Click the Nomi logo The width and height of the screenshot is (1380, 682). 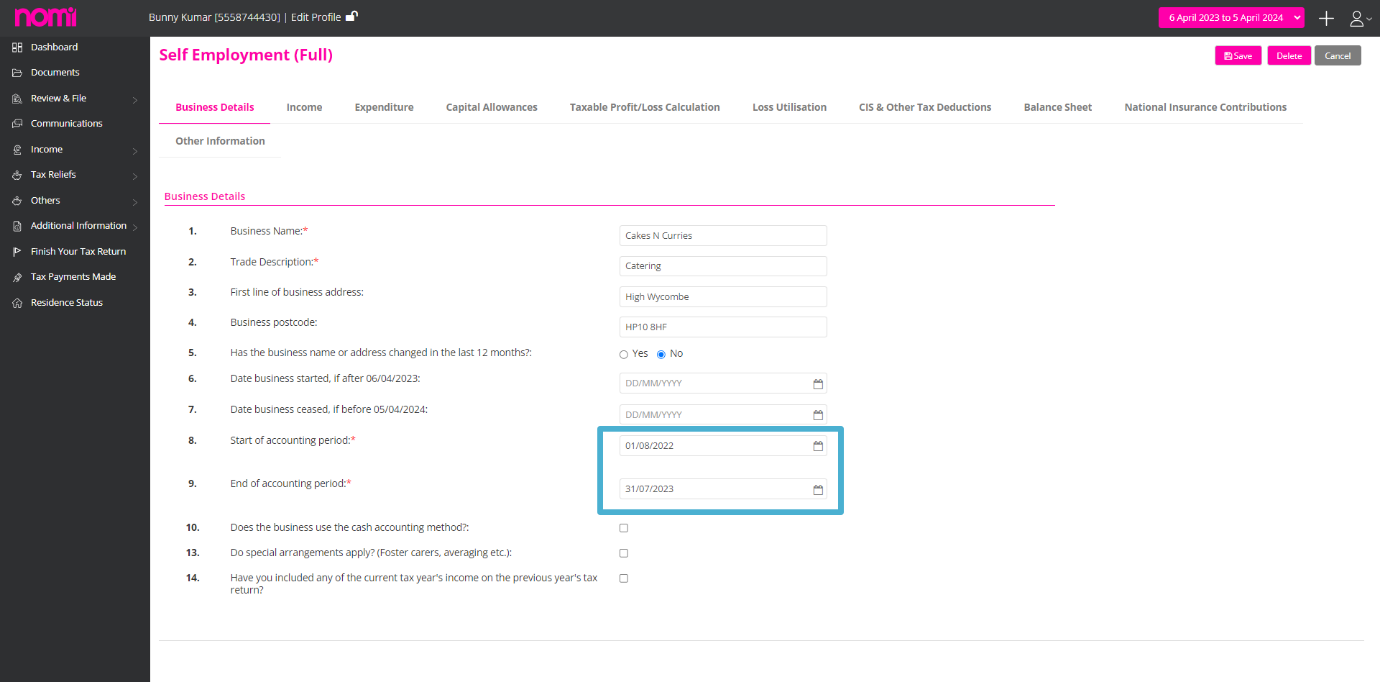click(x=45, y=17)
